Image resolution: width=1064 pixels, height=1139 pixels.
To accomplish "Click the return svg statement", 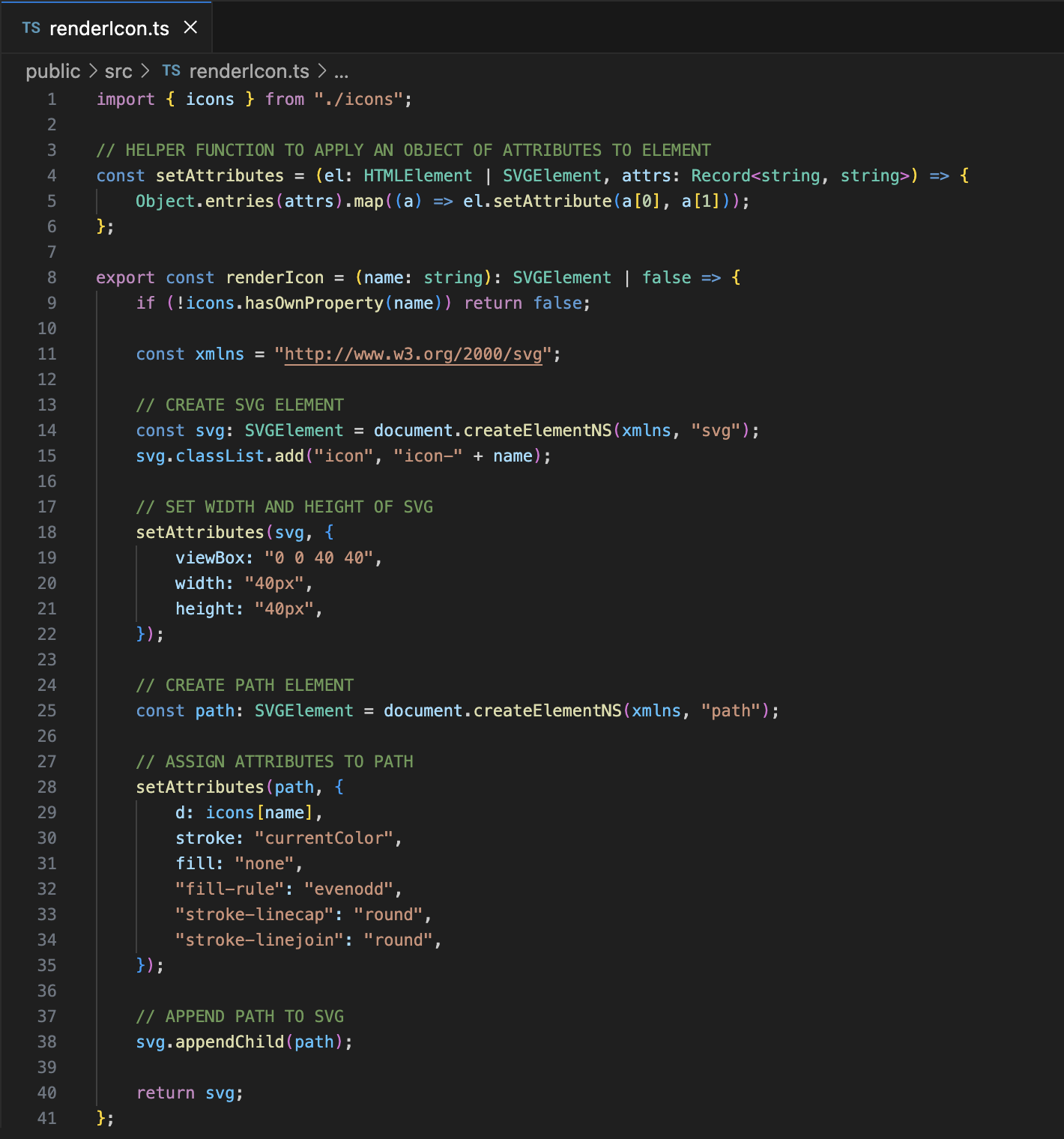I will coord(190,1093).
